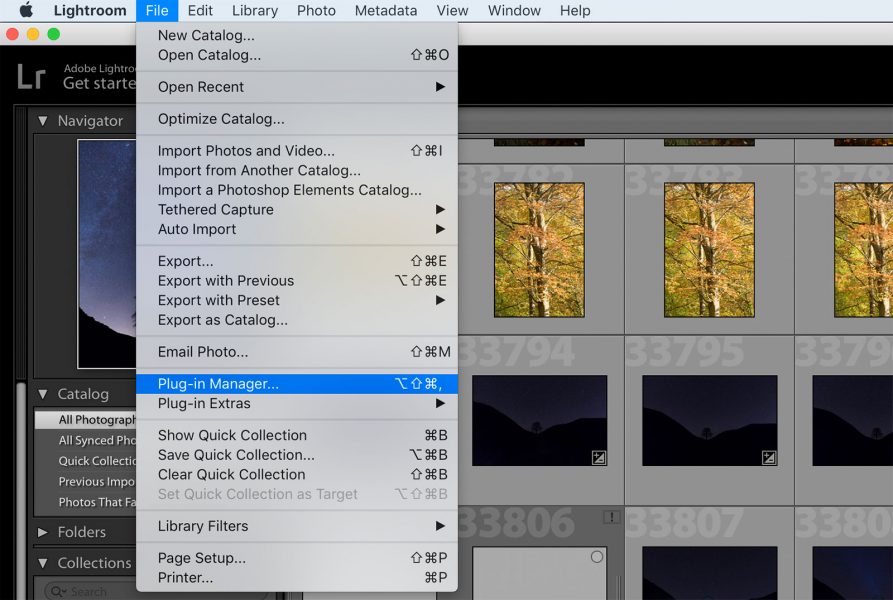Click develop adjustments badge on photo 33794
This screenshot has height=600, width=893.
point(598,456)
